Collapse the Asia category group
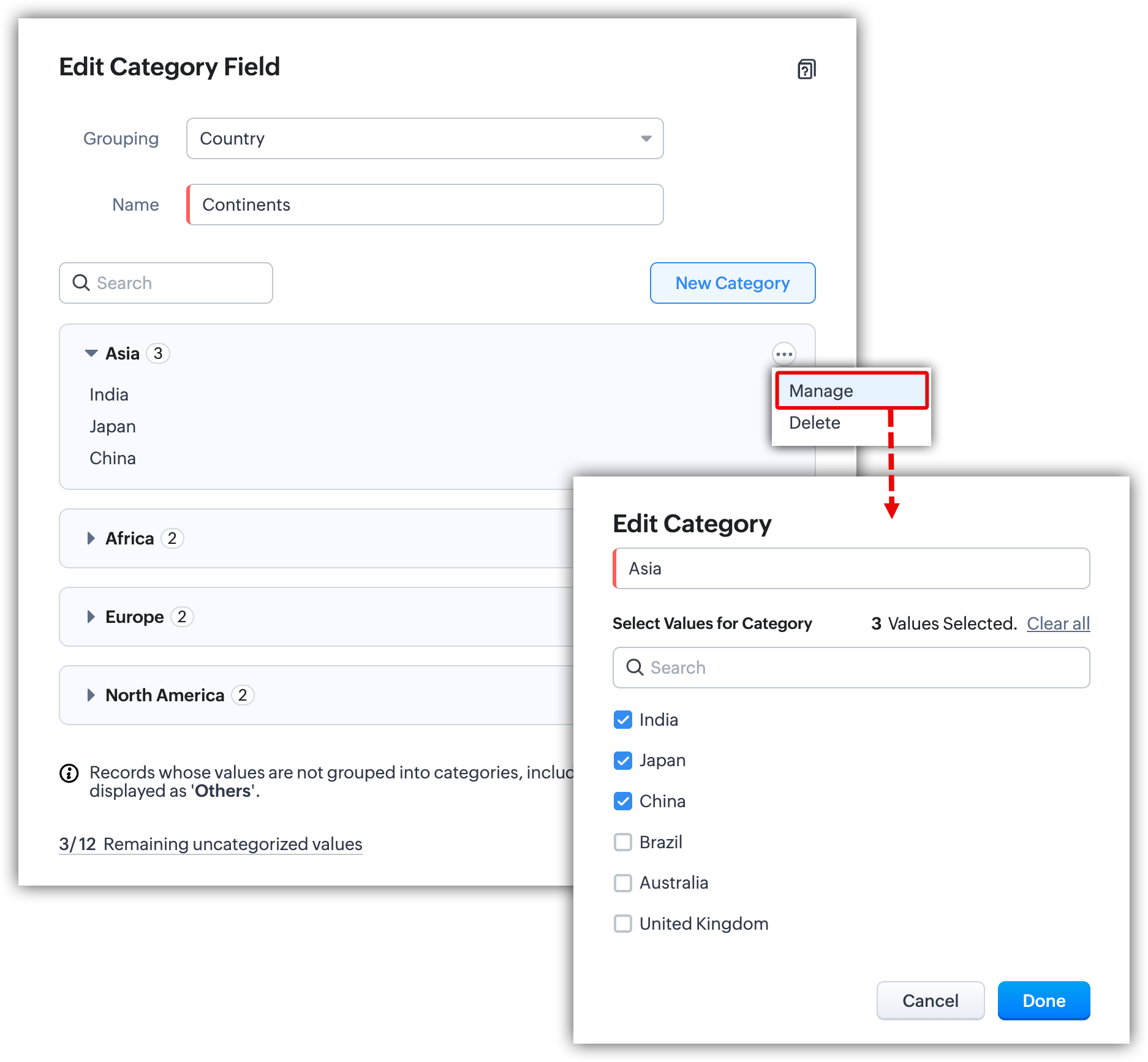The height and width of the screenshot is (1062, 1148). pos(91,353)
